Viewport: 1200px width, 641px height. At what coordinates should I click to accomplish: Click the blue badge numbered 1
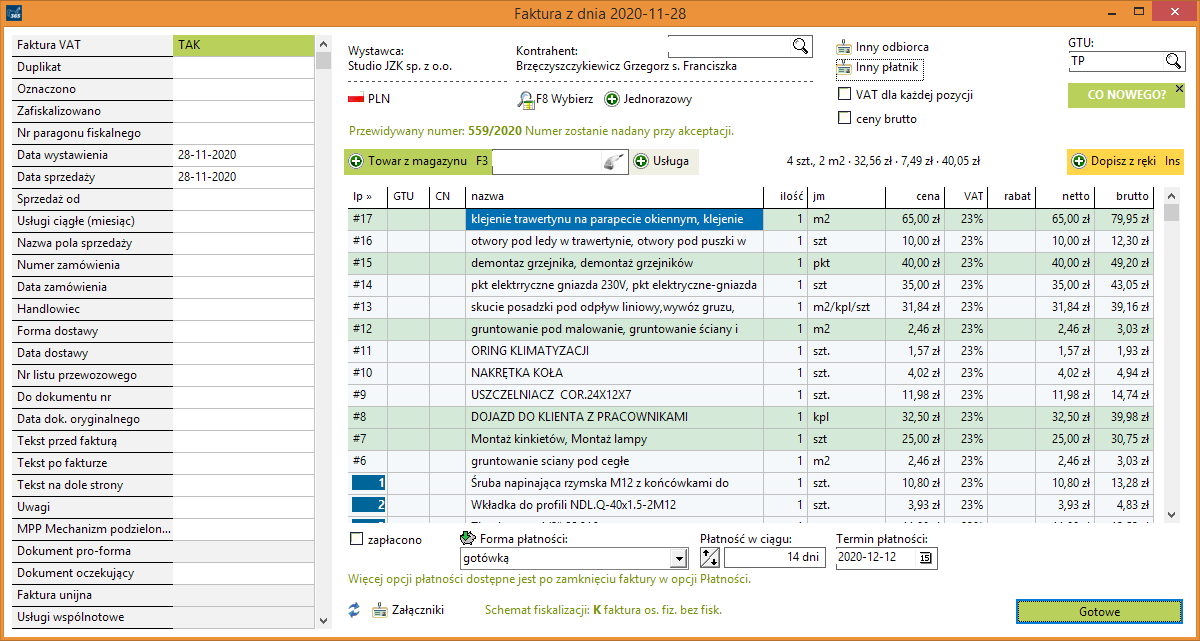368,483
